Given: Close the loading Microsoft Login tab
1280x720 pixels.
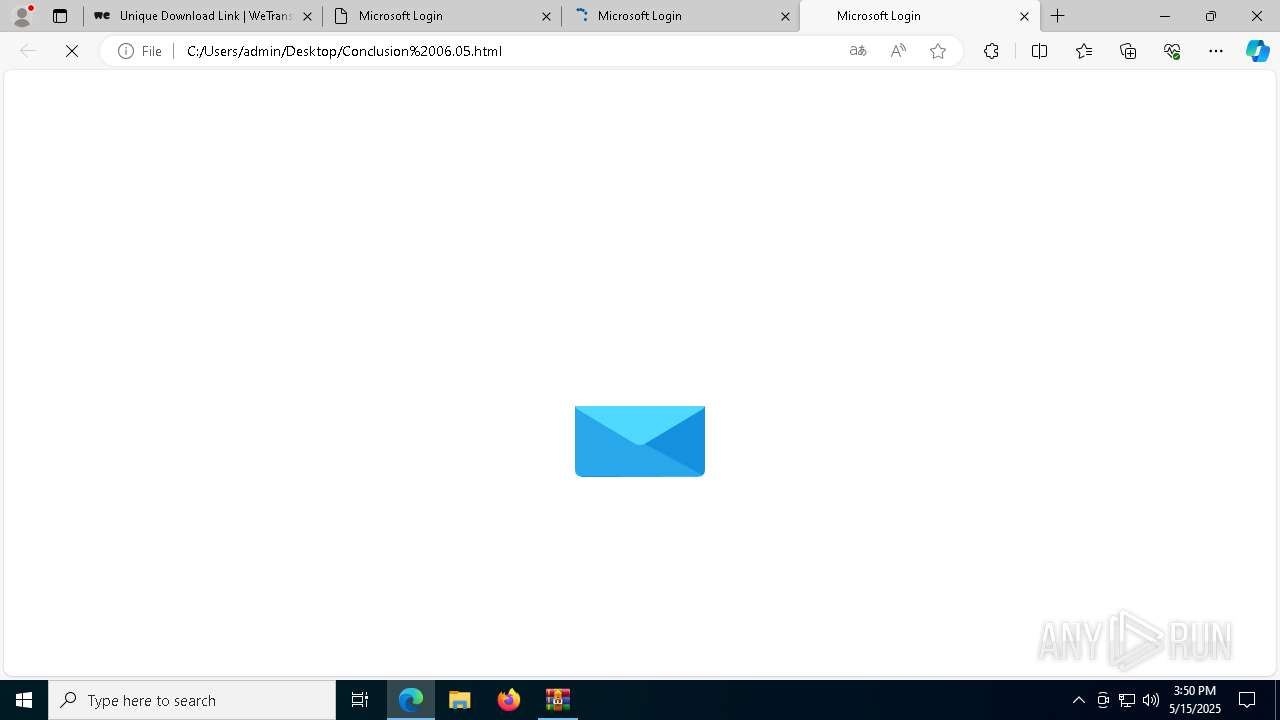Looking at the screenshot, I should click(785, 16).
